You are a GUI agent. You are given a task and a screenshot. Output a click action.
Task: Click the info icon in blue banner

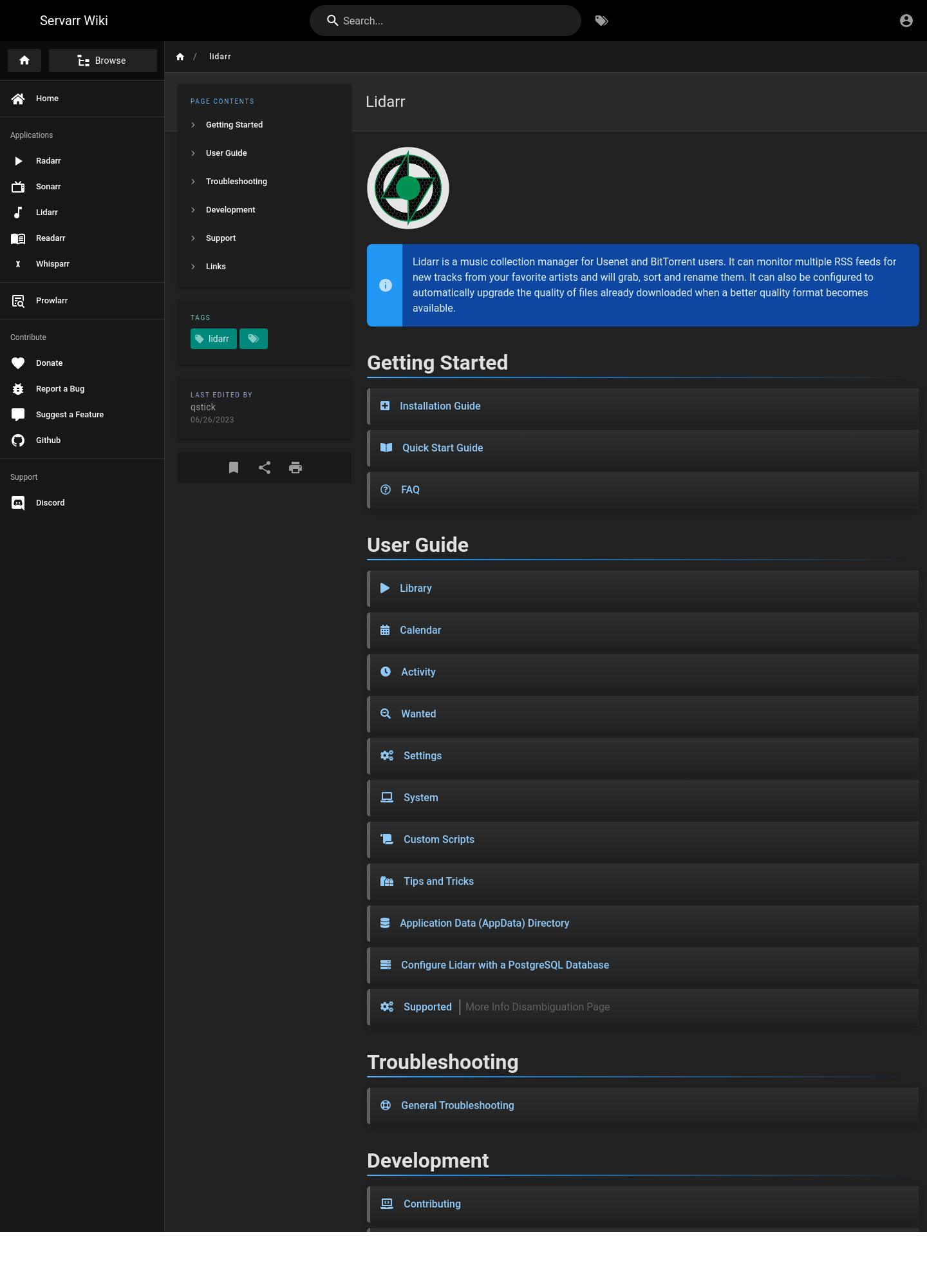[x=386, y=285]
